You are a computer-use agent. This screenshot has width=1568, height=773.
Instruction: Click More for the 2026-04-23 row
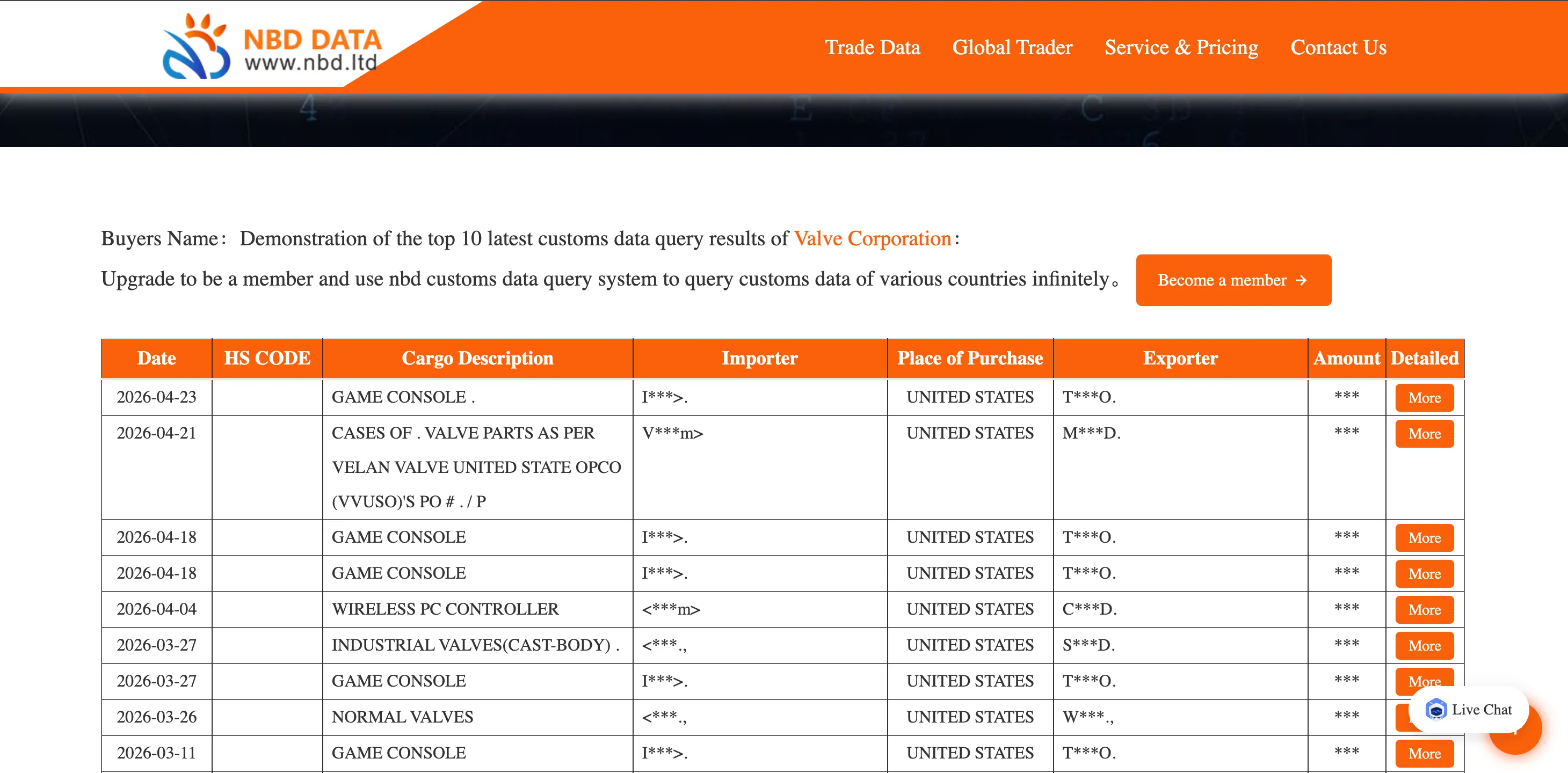pos(1424,397)
